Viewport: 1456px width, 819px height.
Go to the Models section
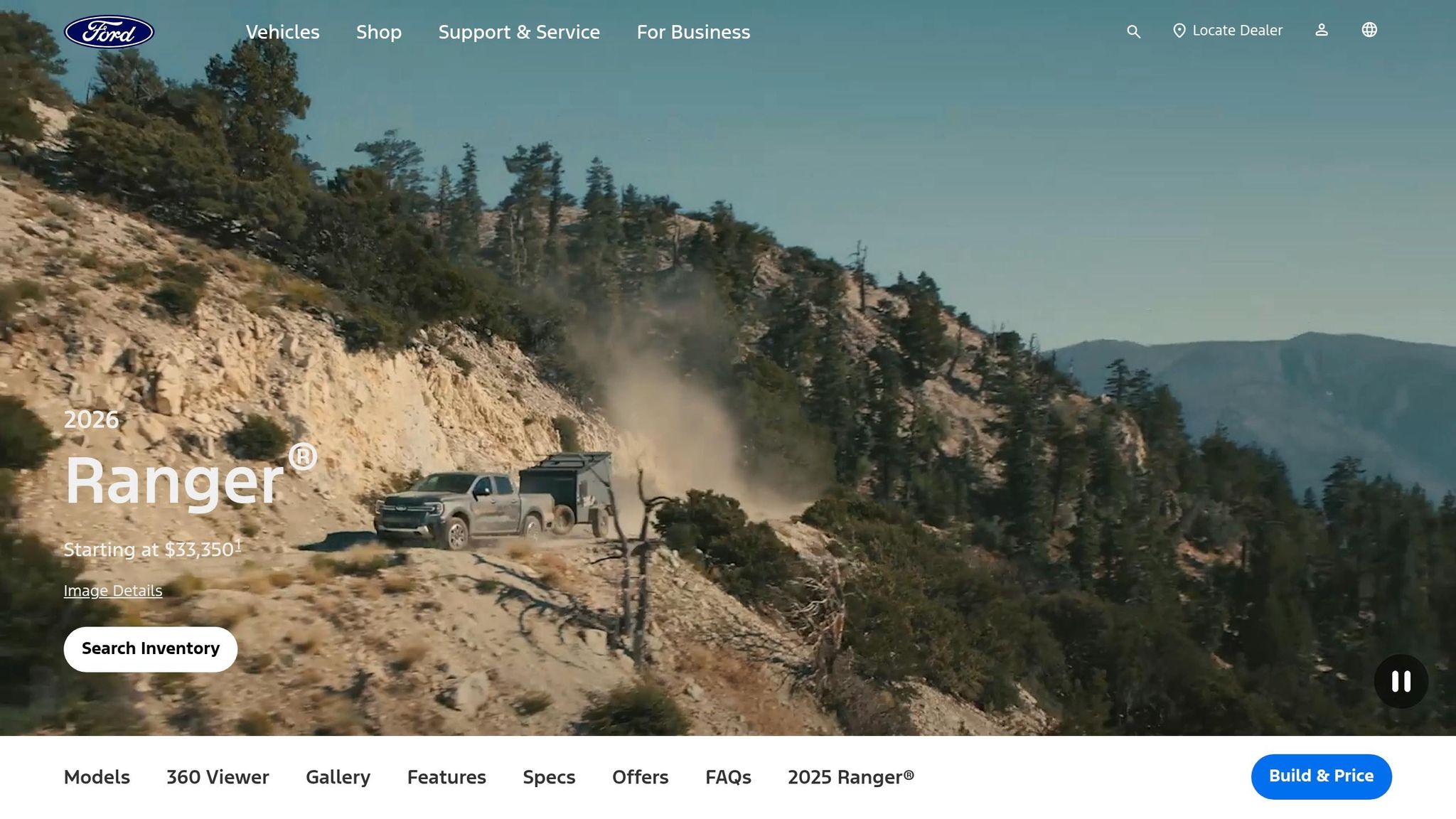(97, 777)
